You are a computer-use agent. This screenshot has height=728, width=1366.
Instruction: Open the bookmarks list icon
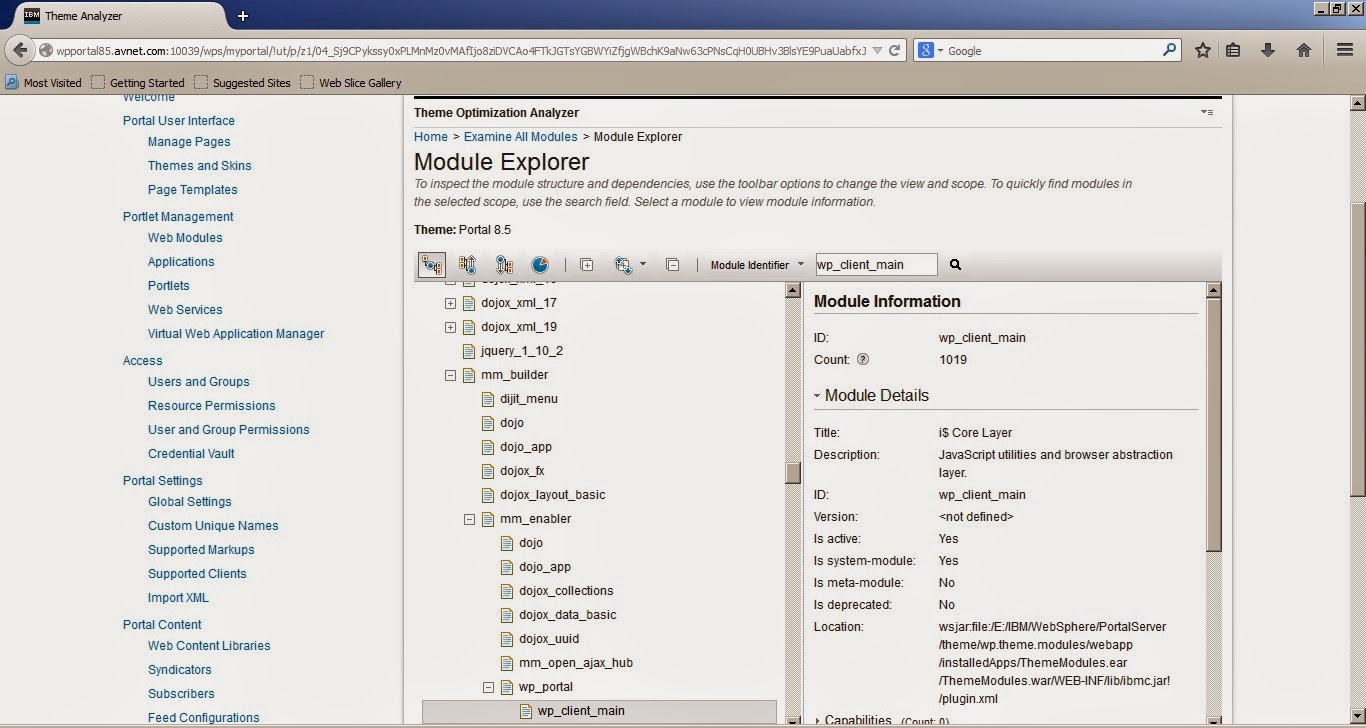(1233, 50)
